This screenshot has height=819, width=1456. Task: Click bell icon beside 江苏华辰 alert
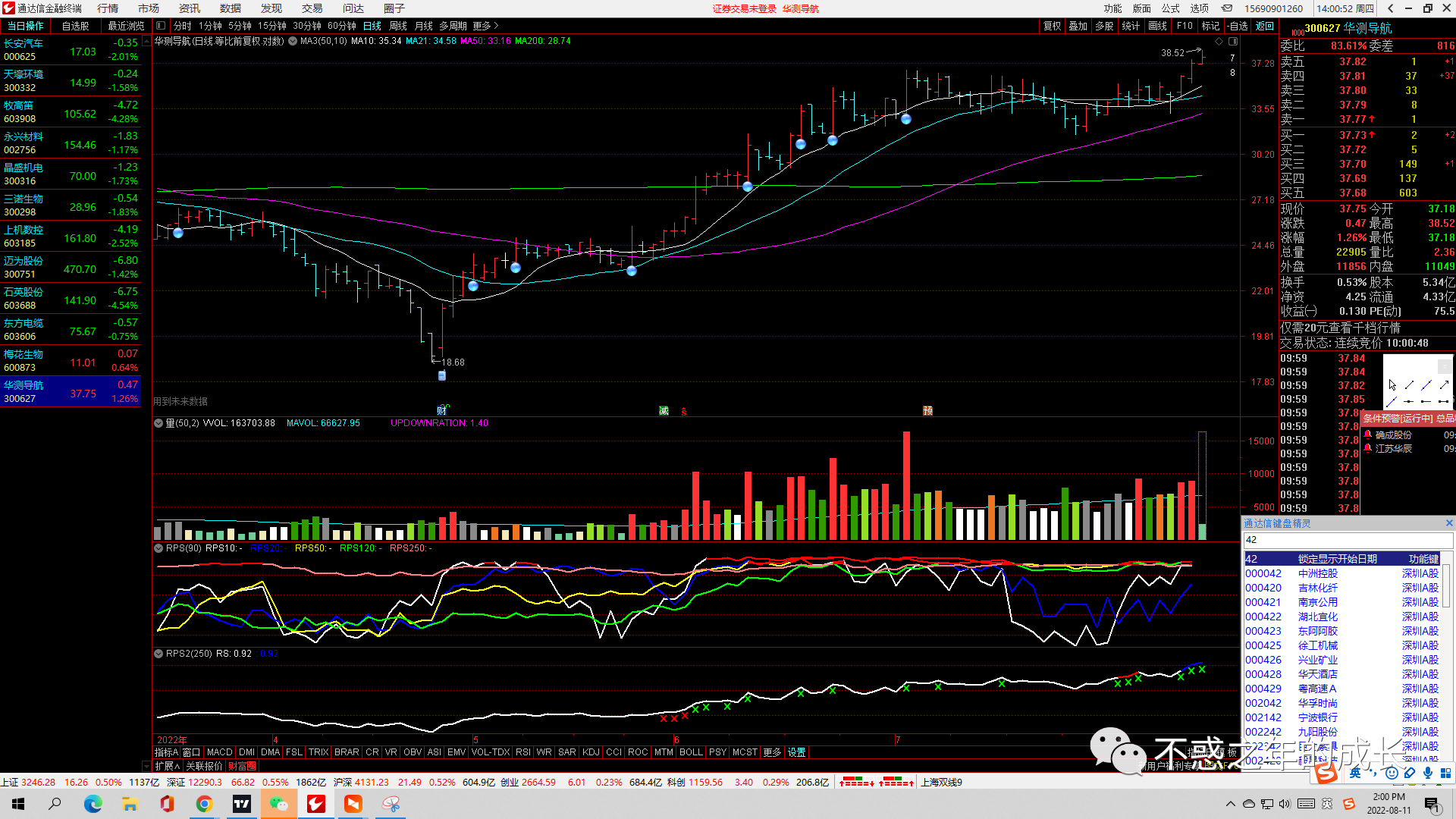[x=1368, y=448]
